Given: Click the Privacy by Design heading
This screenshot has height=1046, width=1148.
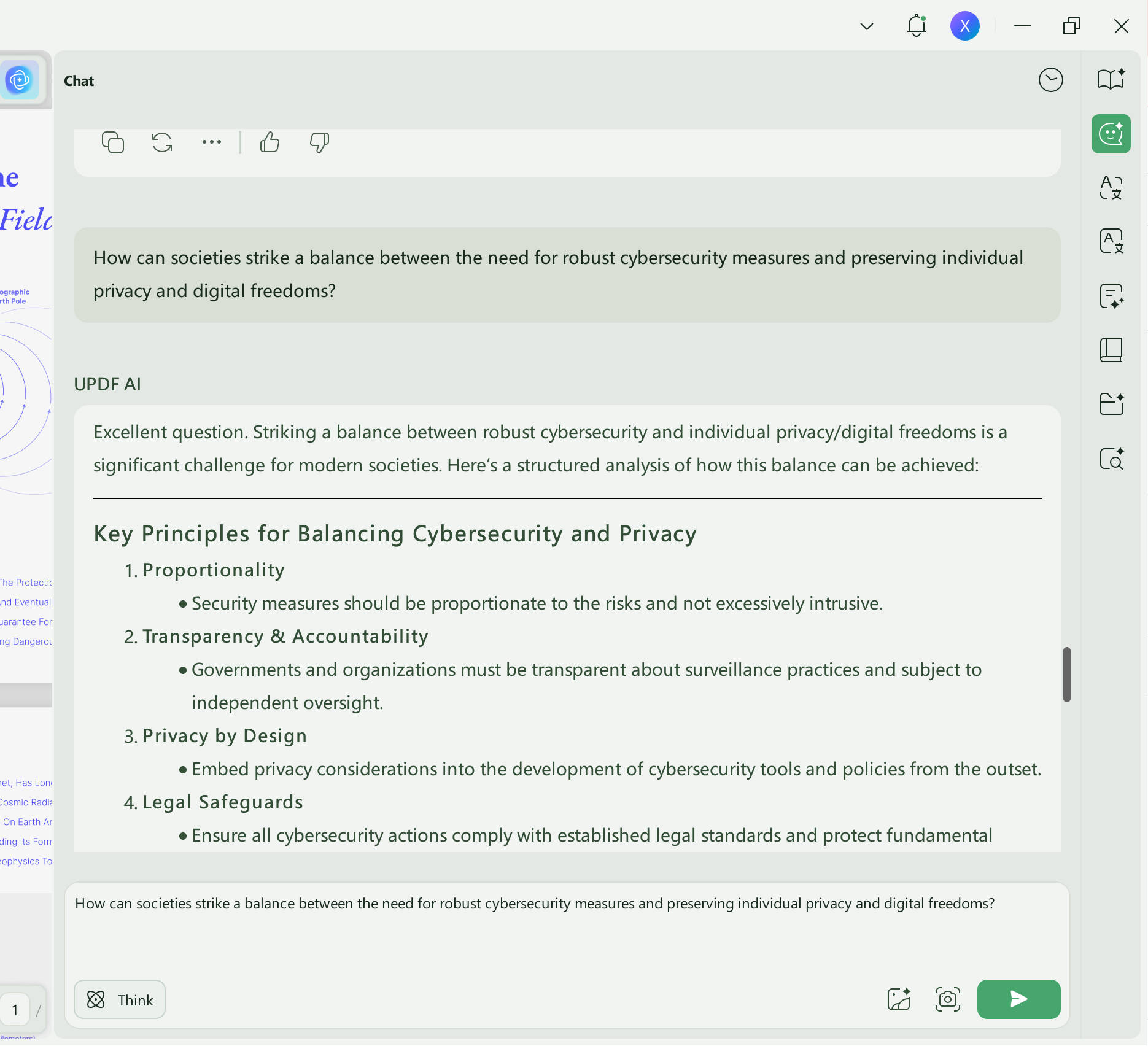Looking at the screenshot, I should coord(225,736).
